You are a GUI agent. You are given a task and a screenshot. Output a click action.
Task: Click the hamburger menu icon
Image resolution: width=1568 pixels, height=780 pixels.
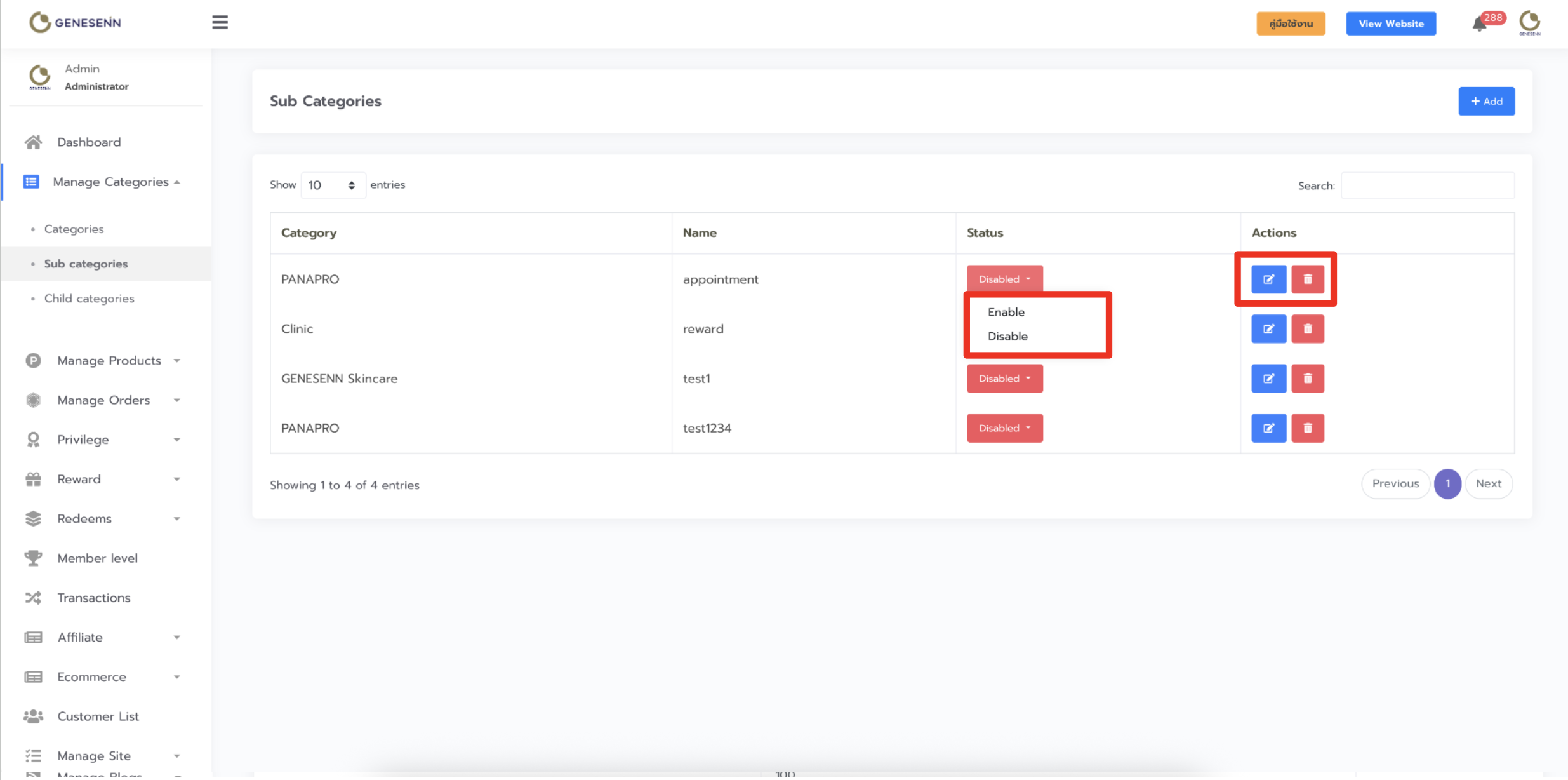220,22
